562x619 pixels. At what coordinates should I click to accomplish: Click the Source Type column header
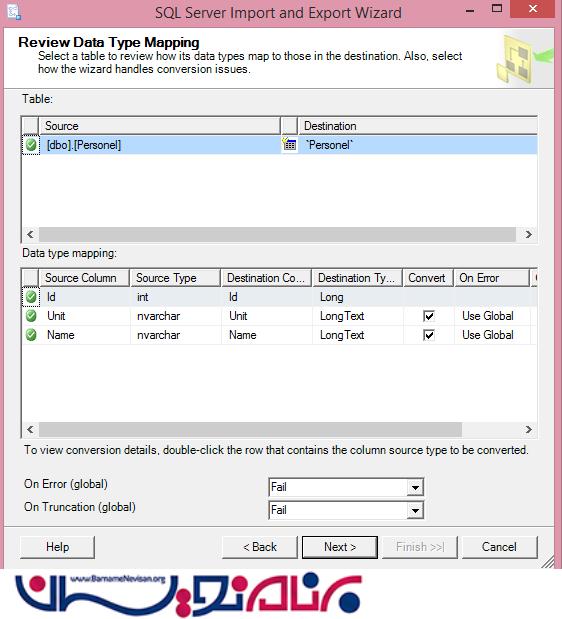175,278
